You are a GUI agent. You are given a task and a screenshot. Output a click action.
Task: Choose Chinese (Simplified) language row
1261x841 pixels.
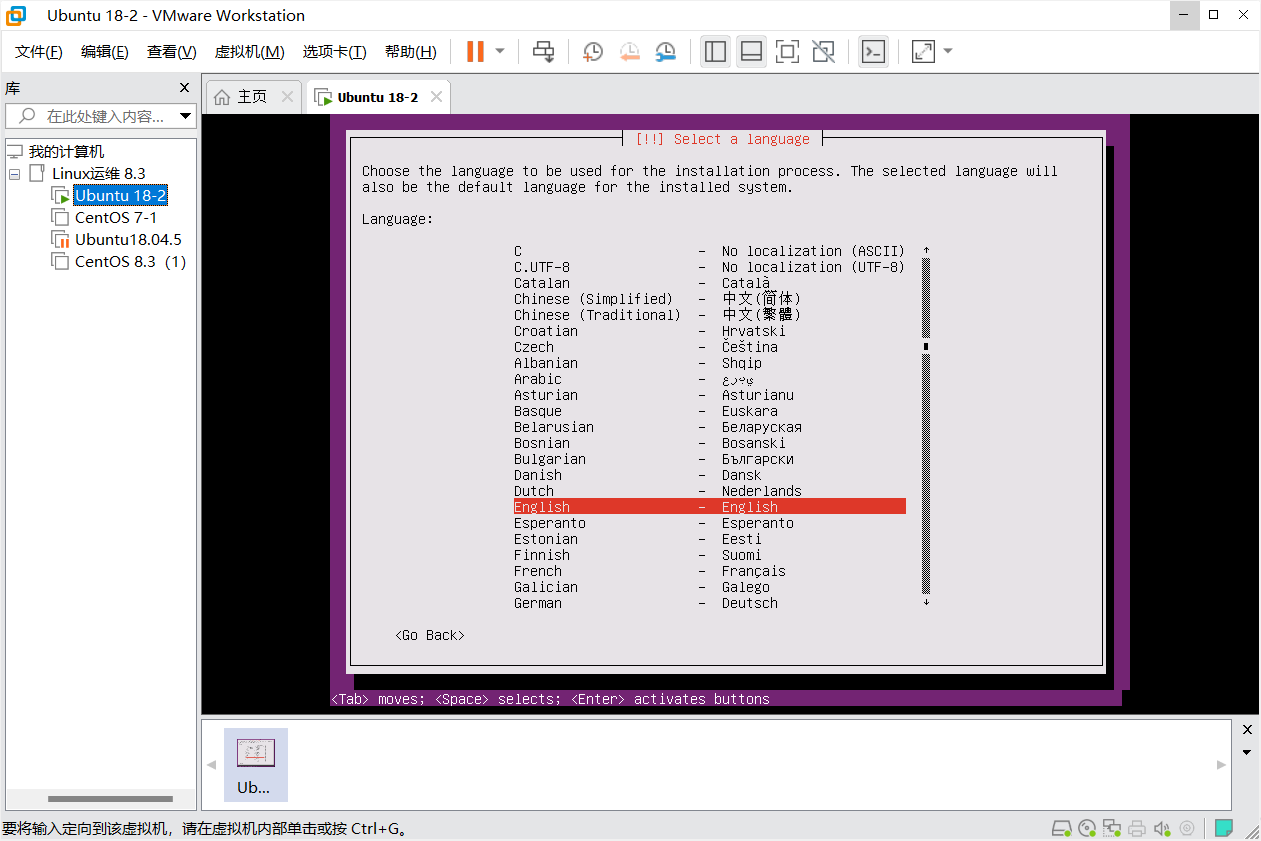coord(709,299)
